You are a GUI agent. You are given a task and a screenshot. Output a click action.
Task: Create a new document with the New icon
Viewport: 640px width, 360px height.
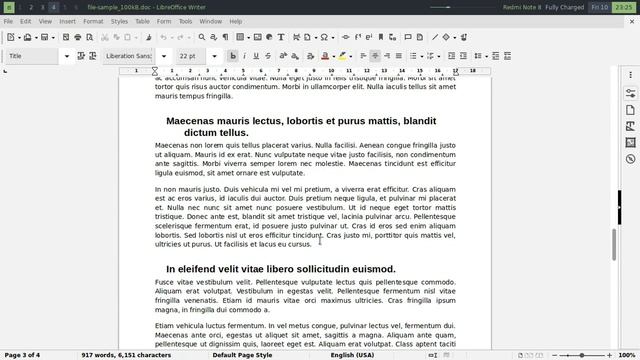pos(11,37)
